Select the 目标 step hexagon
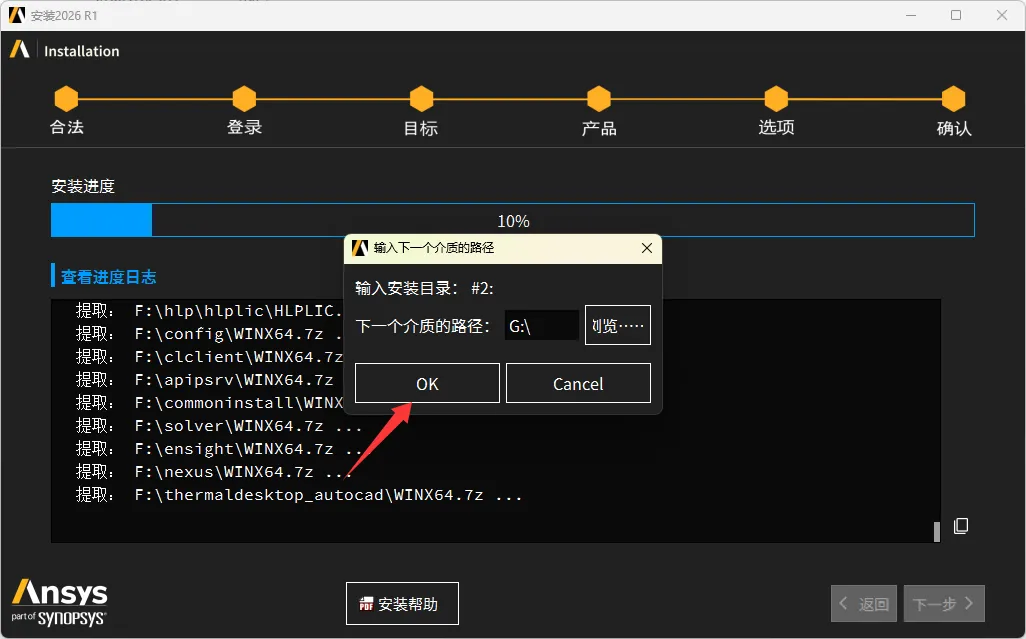Viewport: 1026px width, 639px height. [421, 99]
